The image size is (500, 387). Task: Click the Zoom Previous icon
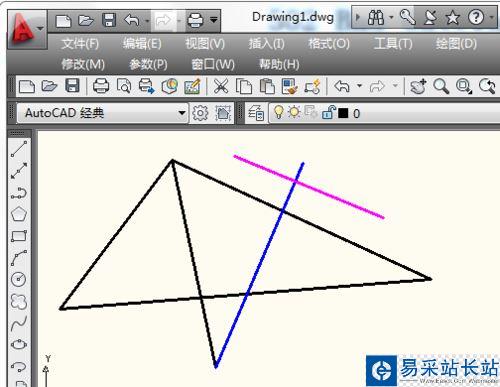(x=487, y=86)
